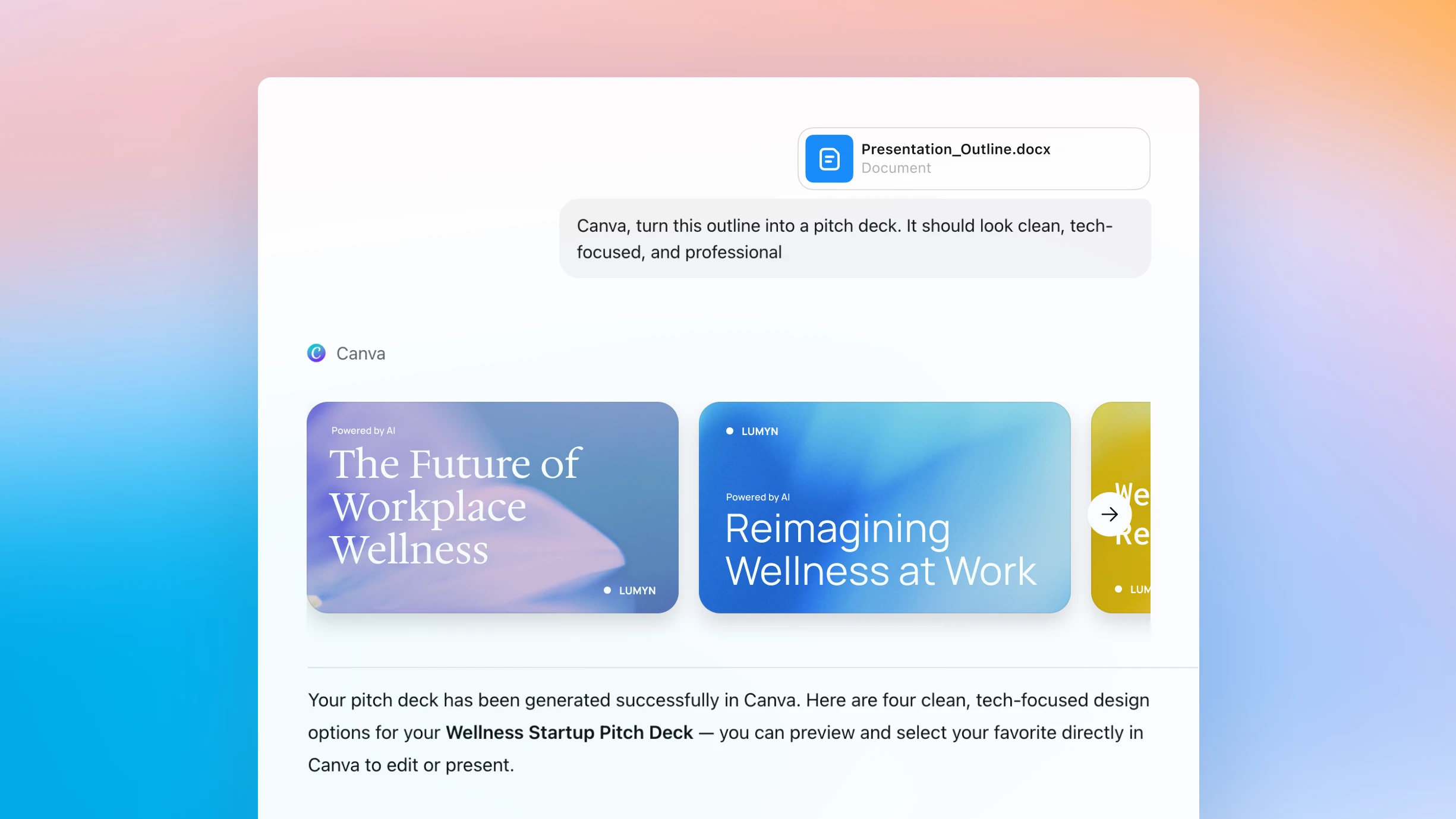The height and width of the screenshot is (819, 1456).
Task: Click the Reimagining headline text on blue card
Action: pyautogui.click(x=837, y=528)
